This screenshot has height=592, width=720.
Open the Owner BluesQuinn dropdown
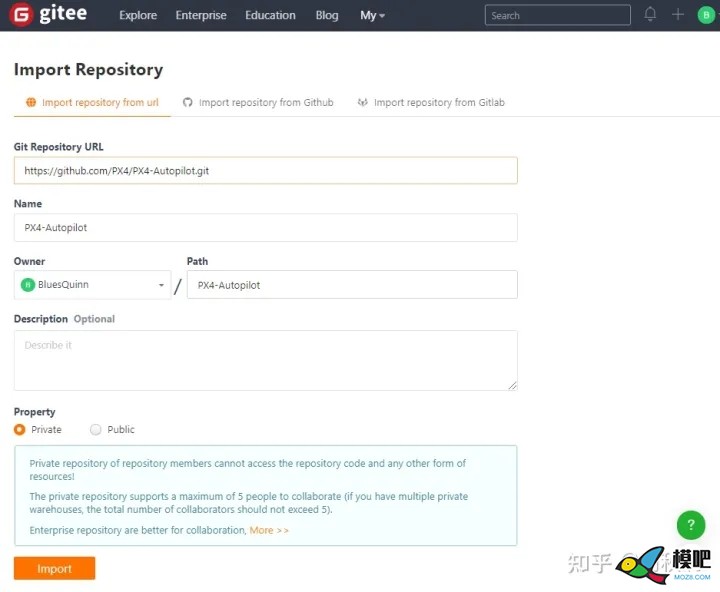92,285
